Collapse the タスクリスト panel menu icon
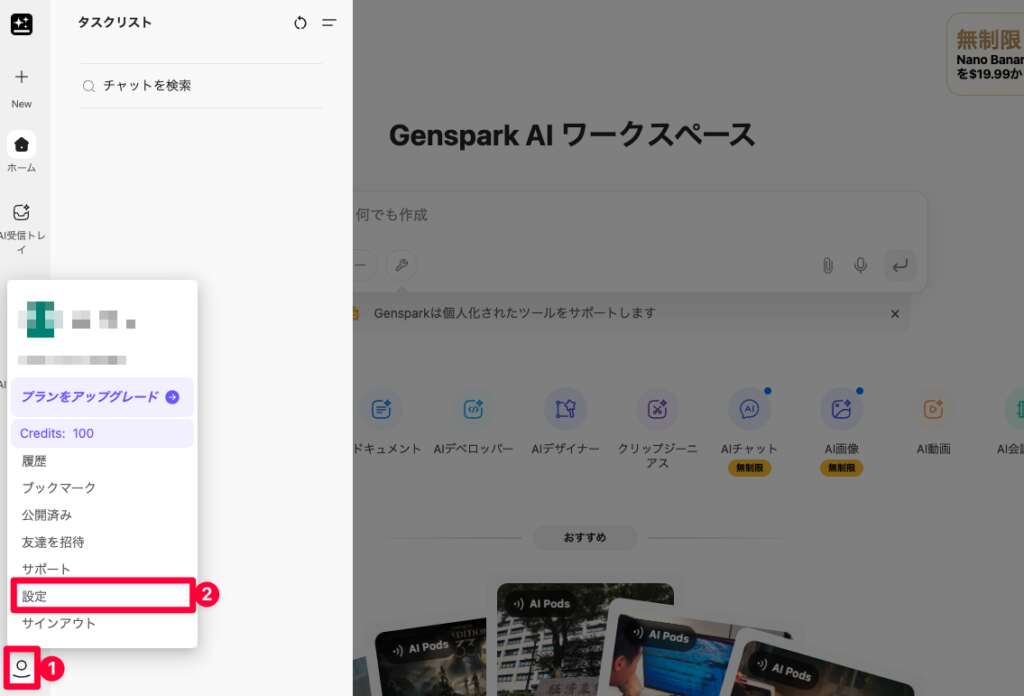 coord(329,23)
